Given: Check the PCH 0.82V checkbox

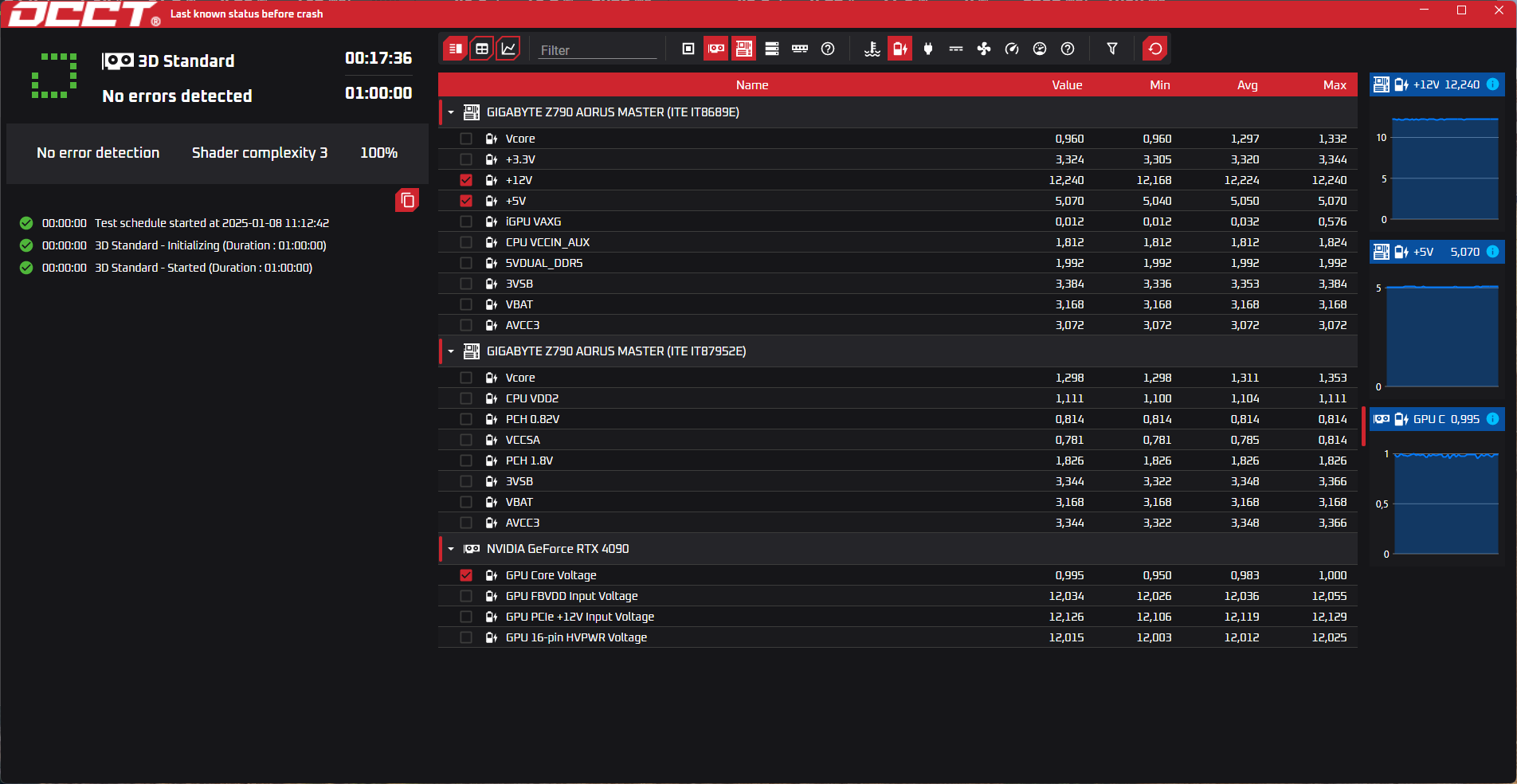Looking at the screenshot, I should (466, 419).
